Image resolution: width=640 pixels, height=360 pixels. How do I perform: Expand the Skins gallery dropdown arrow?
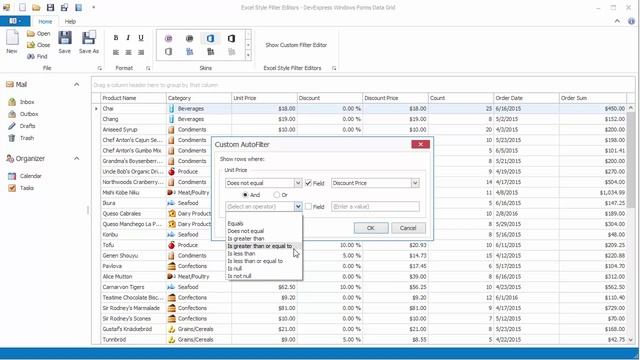pyautogui.click(x=248, y=55)
